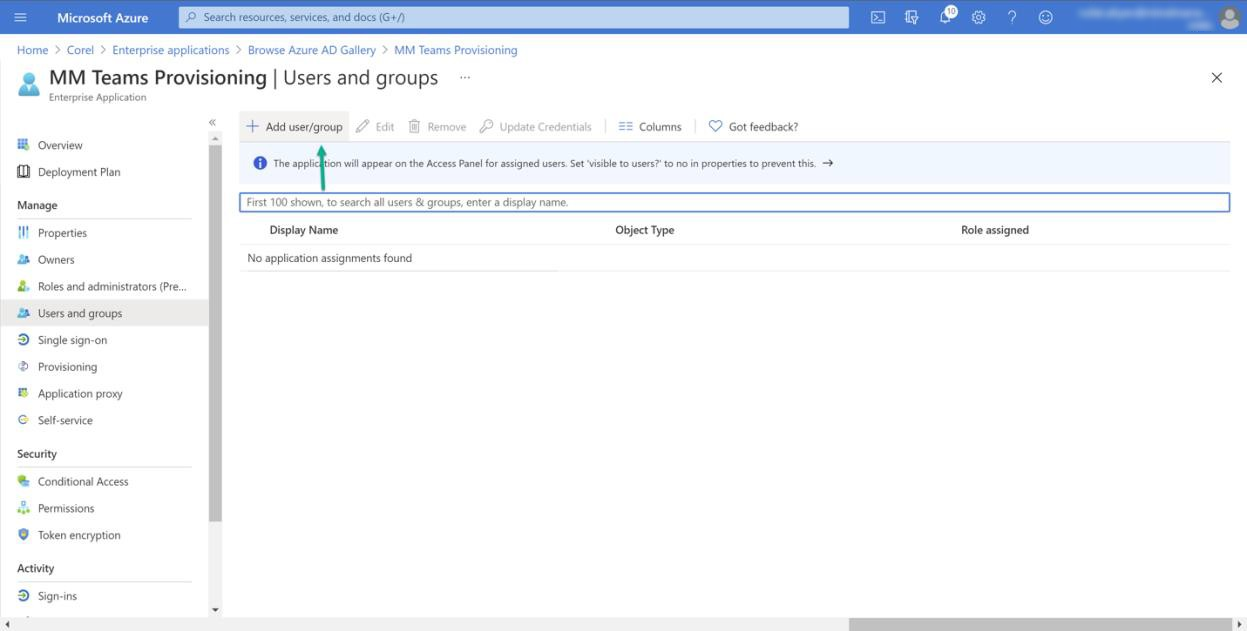Go to Home breadcrumb
Screen dimensions: 1247x631
pos(32,50)
